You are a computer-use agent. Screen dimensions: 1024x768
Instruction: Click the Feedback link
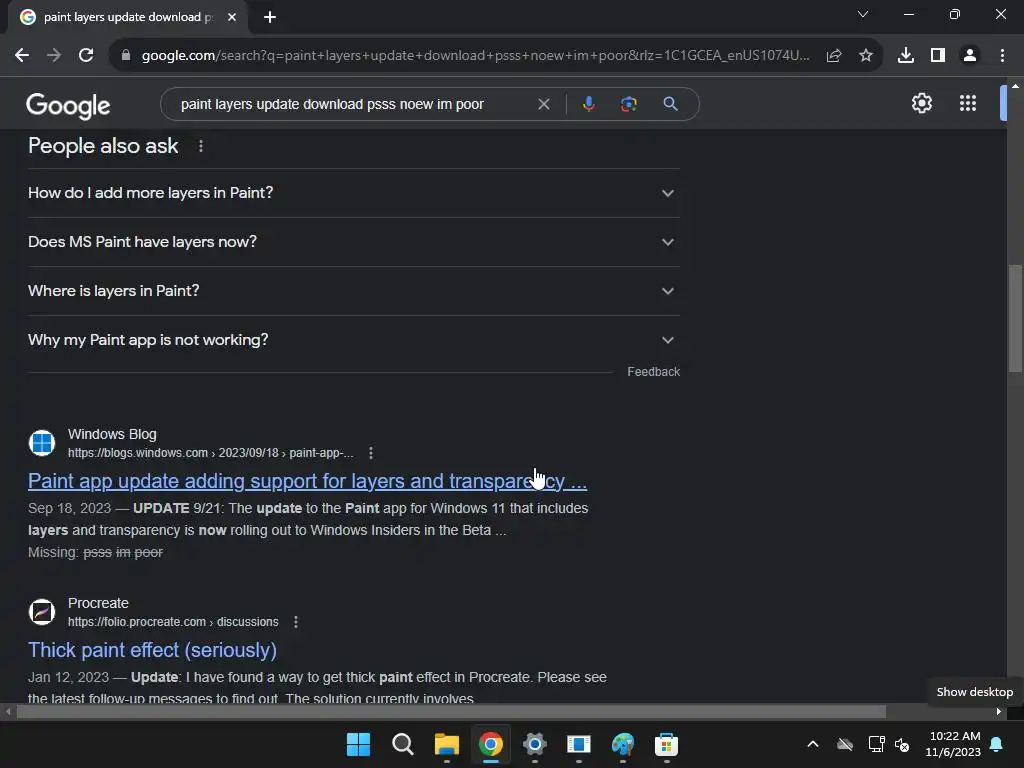653,372
